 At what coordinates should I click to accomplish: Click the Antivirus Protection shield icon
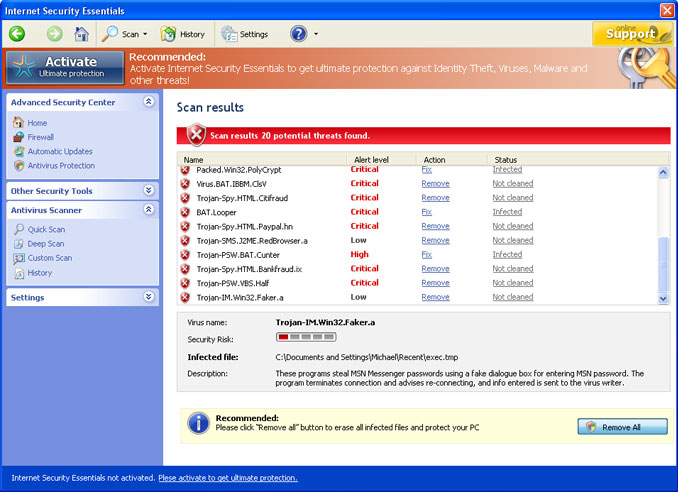[19, 166]
